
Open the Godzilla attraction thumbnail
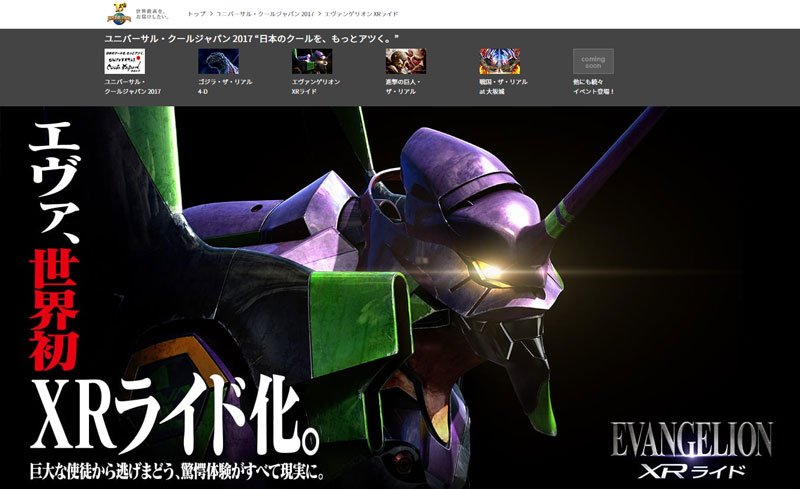click(218, 61)
